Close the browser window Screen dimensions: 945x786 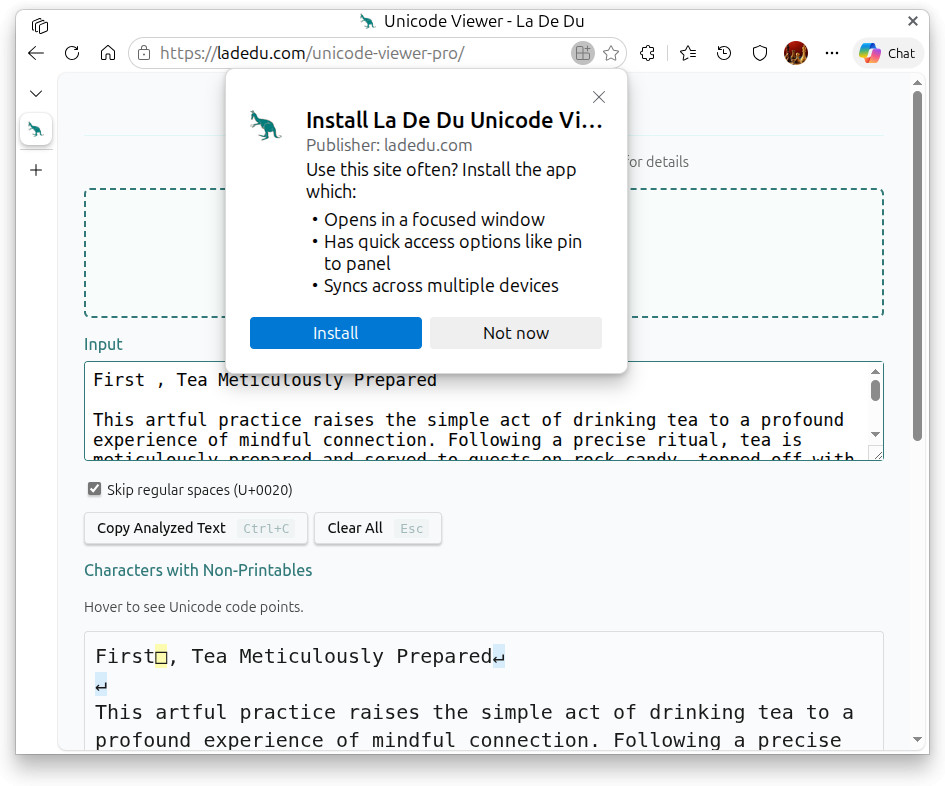[912, 22]
